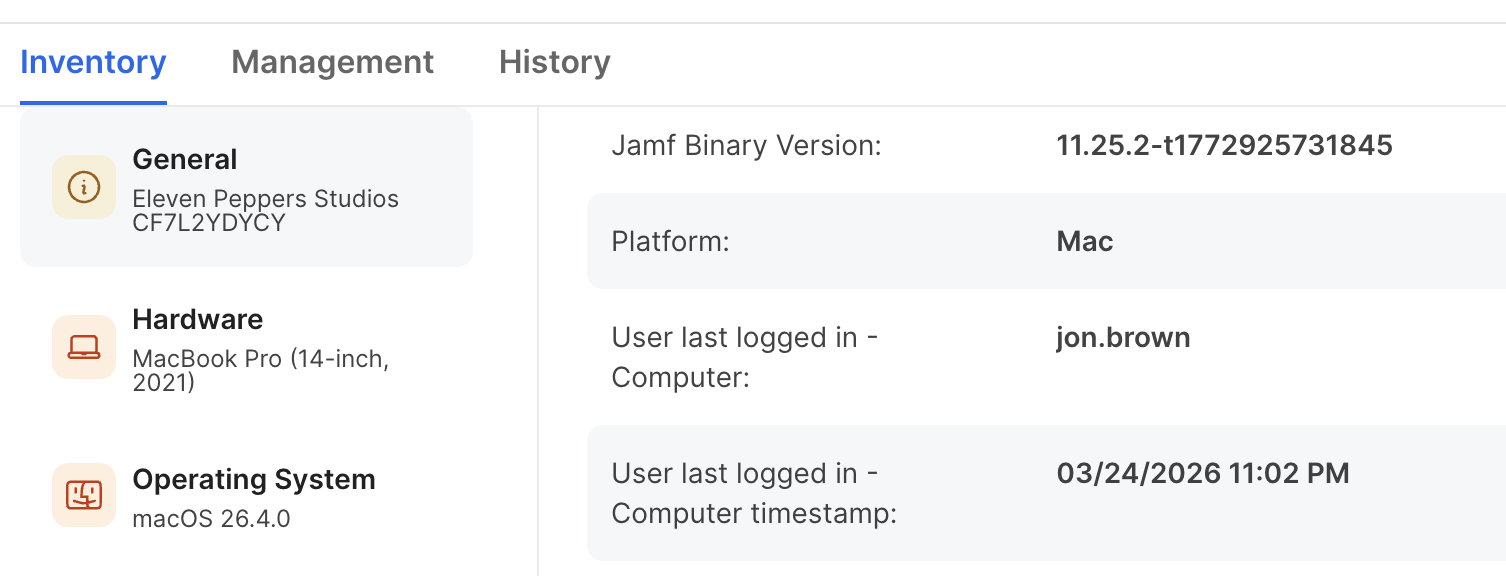This screenshot has width=1506, height=576.
Task: Click the circled 'i' information badge
Action: point(83,186)
